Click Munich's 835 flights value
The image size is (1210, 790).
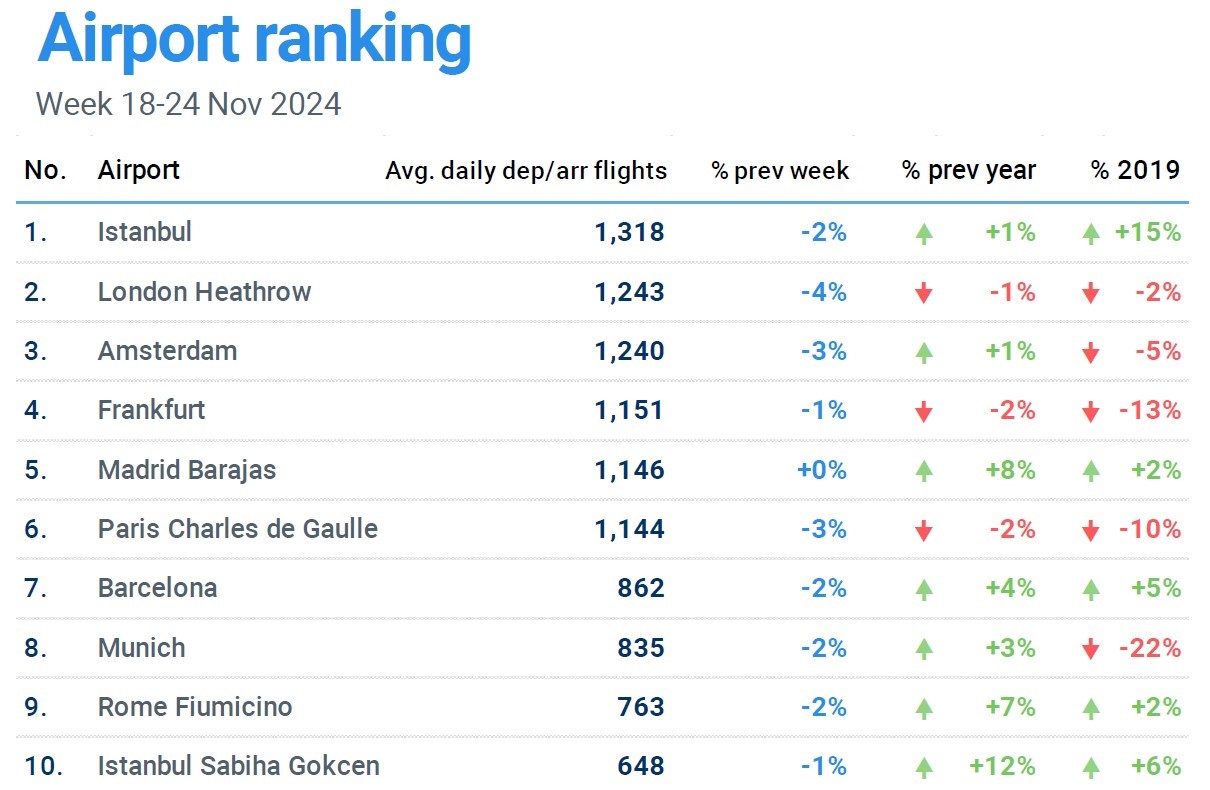click(x=641, y=648)
